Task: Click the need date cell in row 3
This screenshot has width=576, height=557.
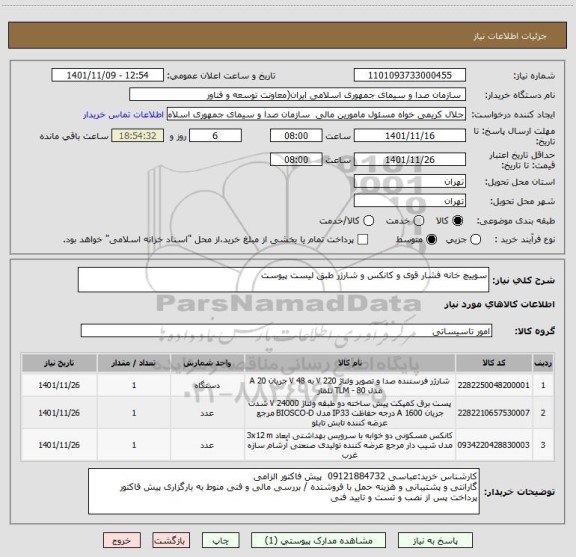Action: pyautogui.click(x=59, y=445)
